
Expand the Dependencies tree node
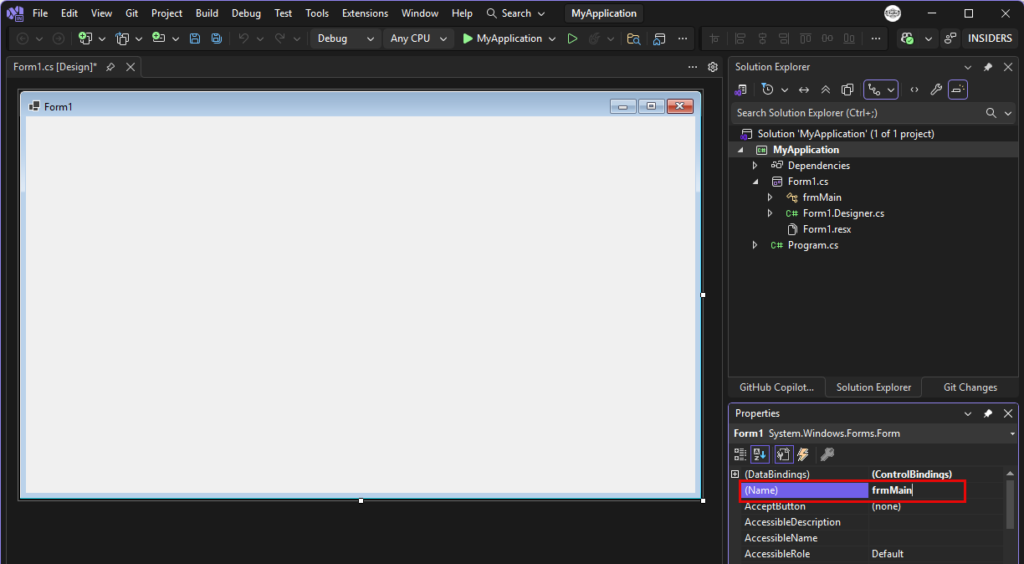pos(756,166)
